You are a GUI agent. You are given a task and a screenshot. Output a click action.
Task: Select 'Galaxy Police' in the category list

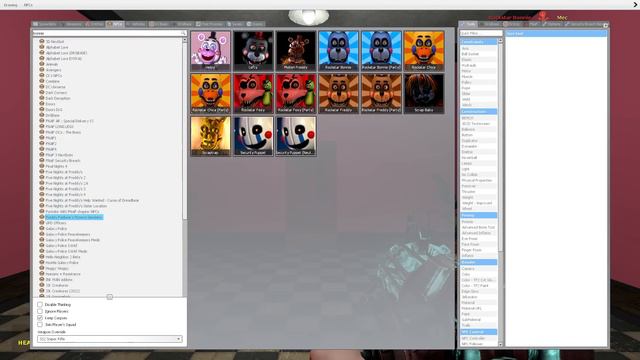coord(56,229)
